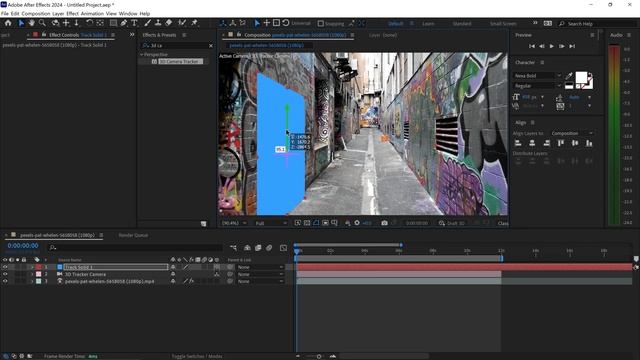Open the font family dropdown
640x360 pixels.
point(538,76)
